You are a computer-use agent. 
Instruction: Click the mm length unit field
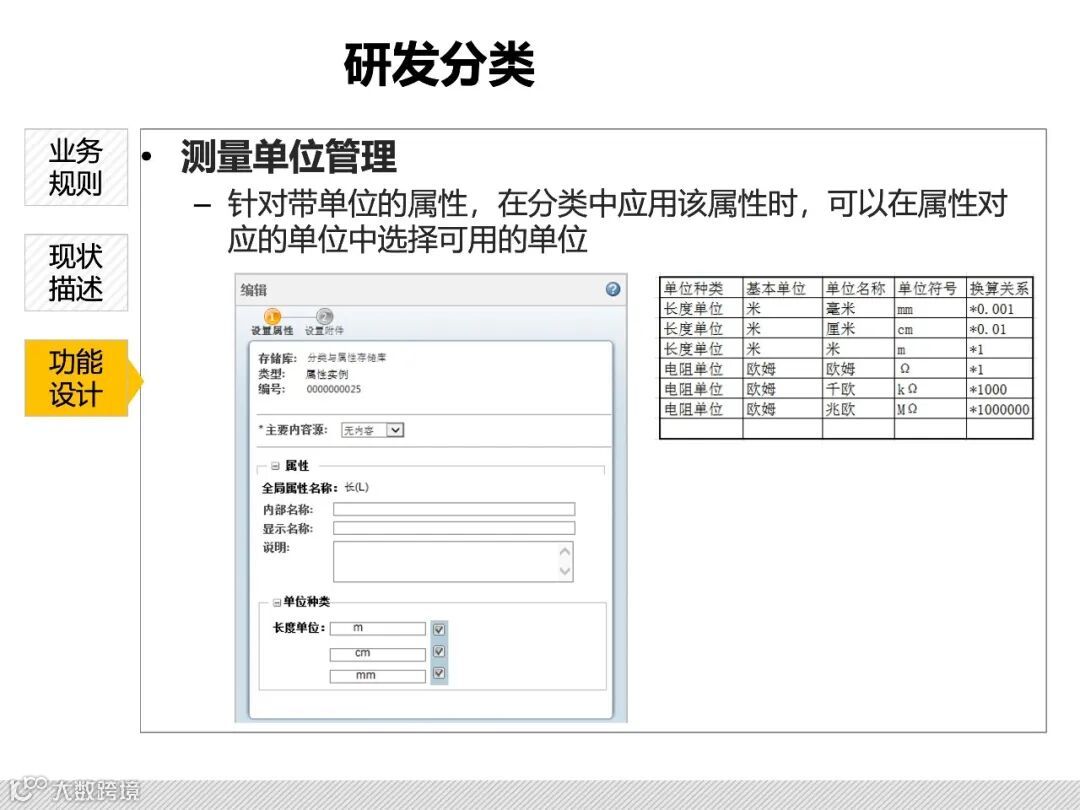pos(377,676)
